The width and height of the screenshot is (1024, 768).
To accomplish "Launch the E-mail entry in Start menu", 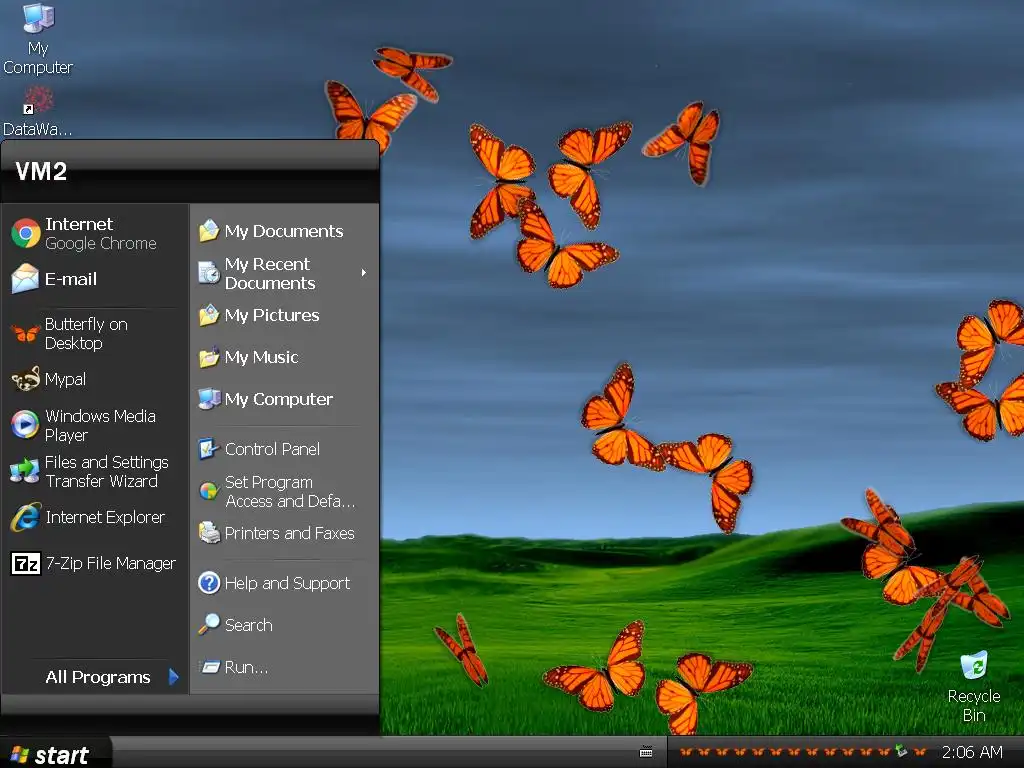I will pyautogui.click(x=95, y=279).
